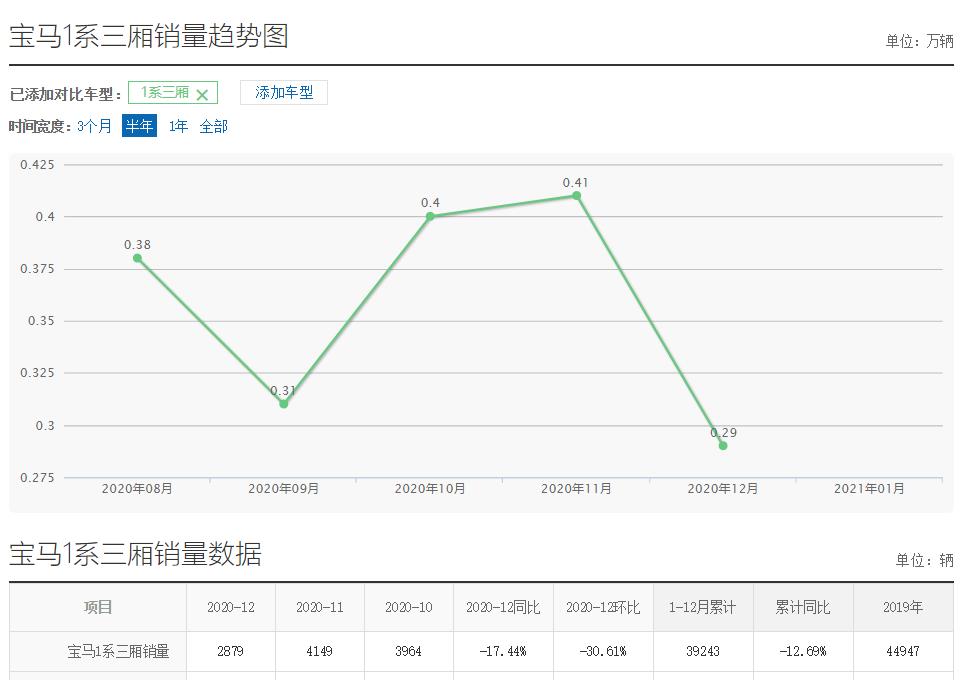Click the 项目 table header
Viewport: 965px width, 680px height.
coord(98,607)
